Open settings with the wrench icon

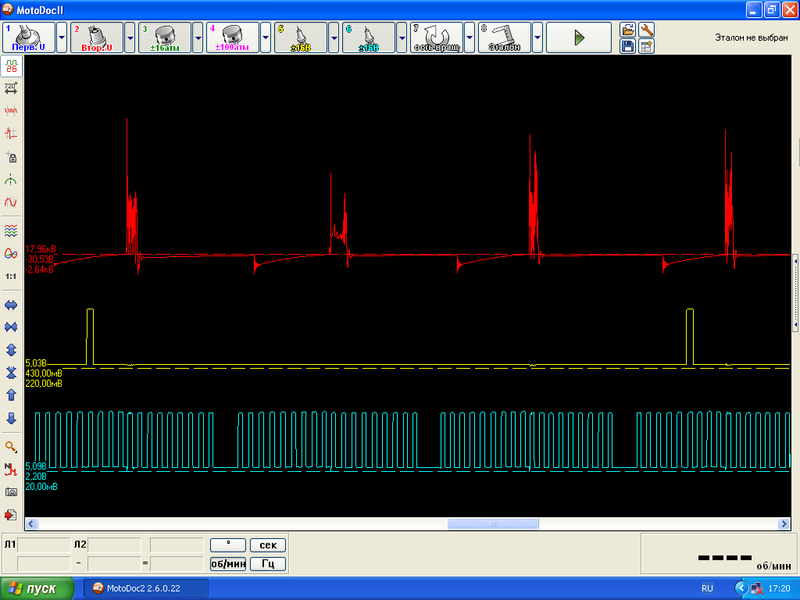pos(646,30)
